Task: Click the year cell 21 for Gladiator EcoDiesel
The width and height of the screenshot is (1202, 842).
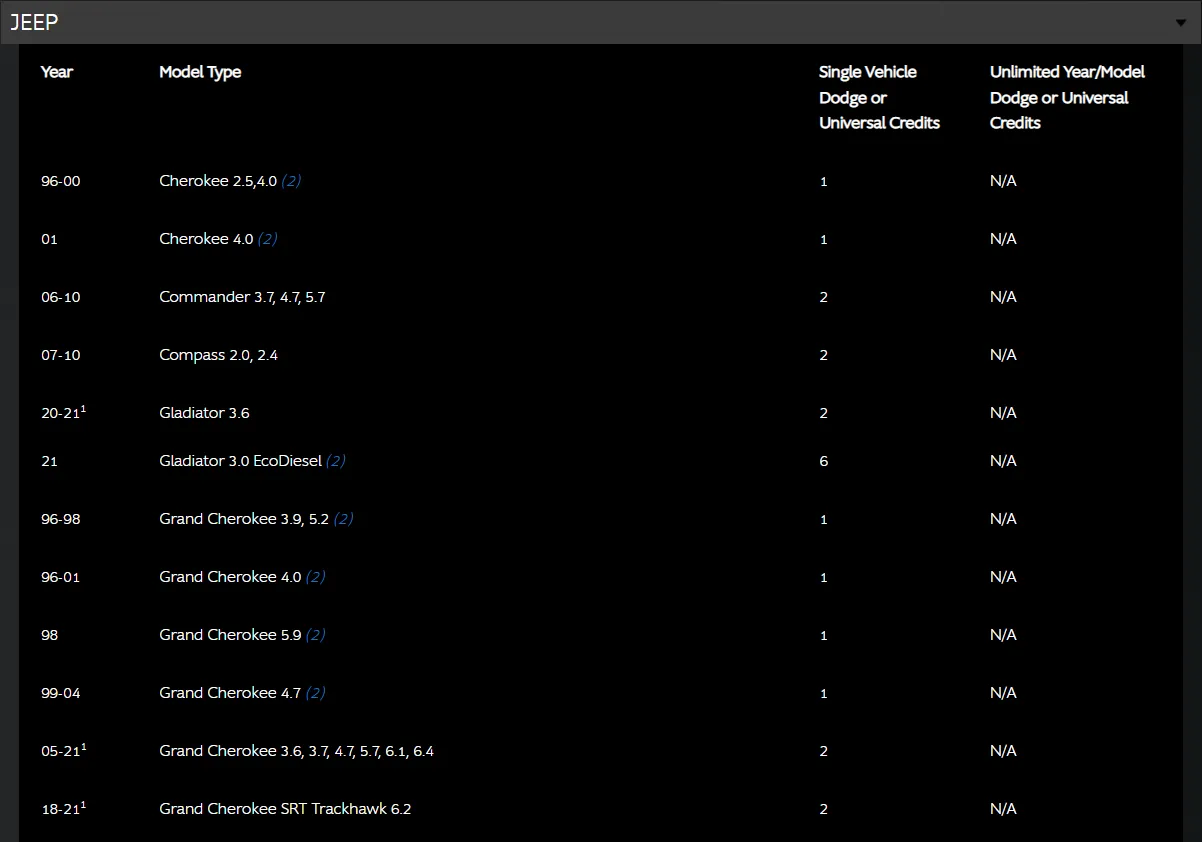Action: (x=49, y=462)
